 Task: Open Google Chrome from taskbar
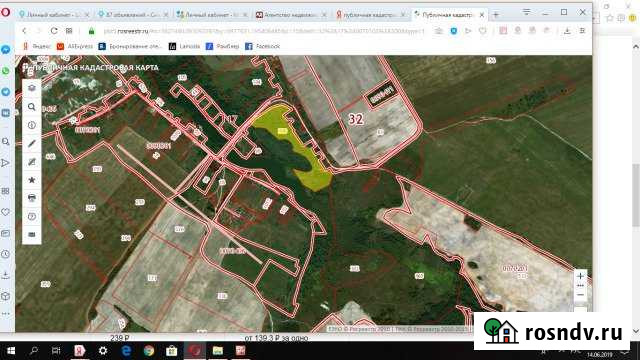click(x=149, y=351)
